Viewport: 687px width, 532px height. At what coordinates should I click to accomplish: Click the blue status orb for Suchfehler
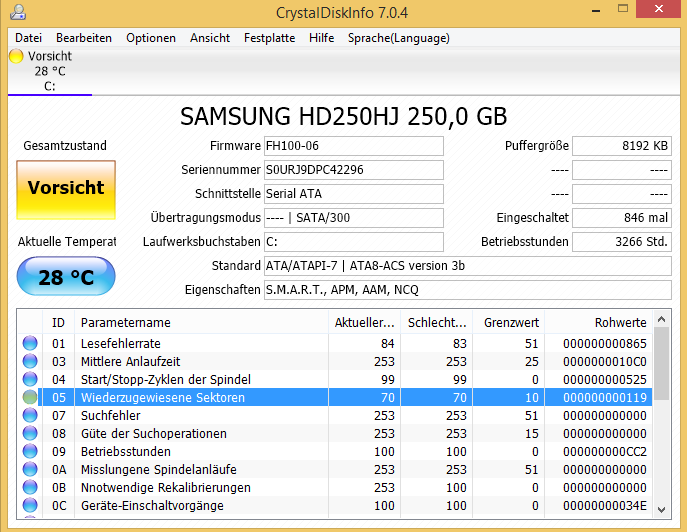pyautogui.click(x=30, y=415)
